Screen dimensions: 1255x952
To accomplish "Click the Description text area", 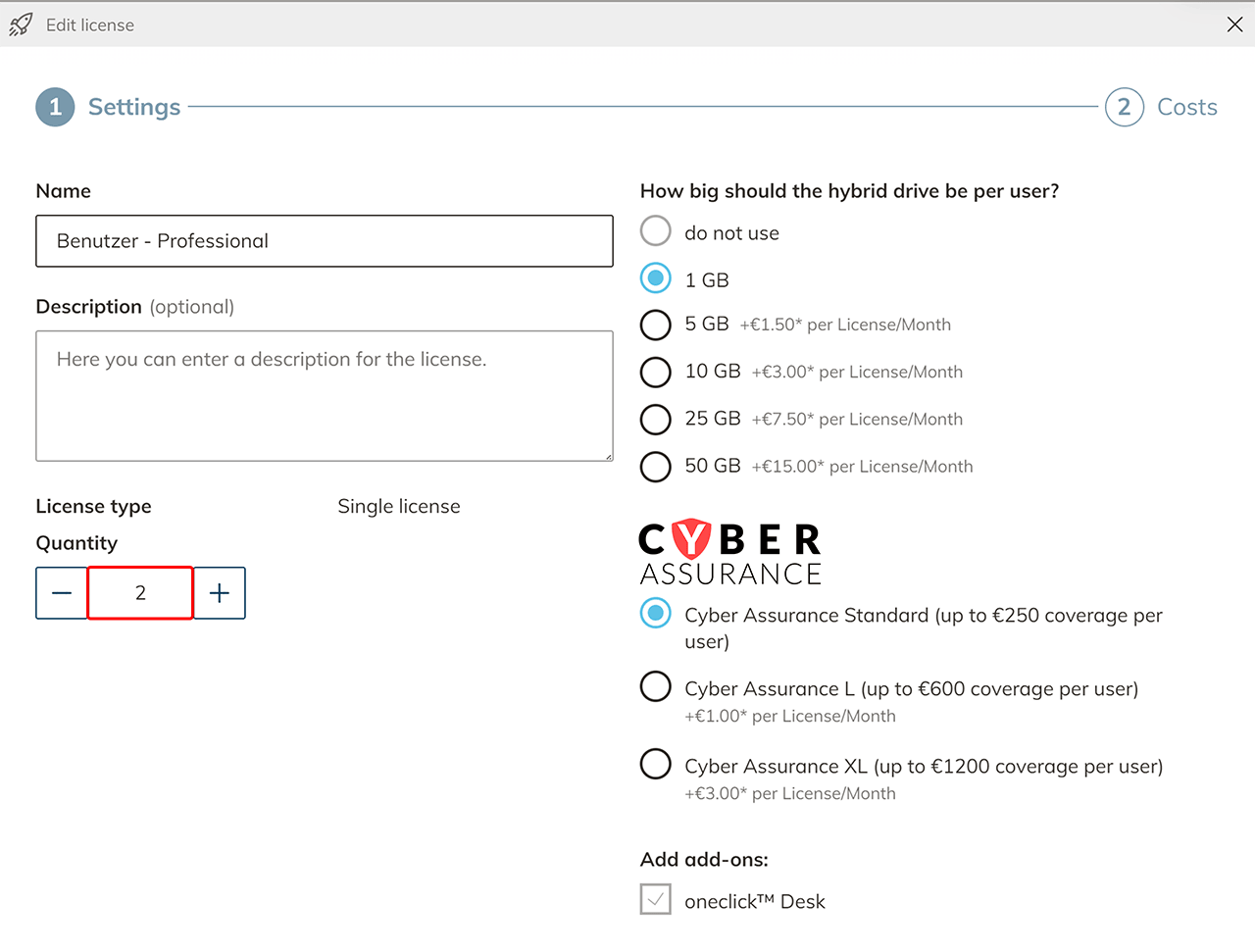I will (x=324, y=395).
